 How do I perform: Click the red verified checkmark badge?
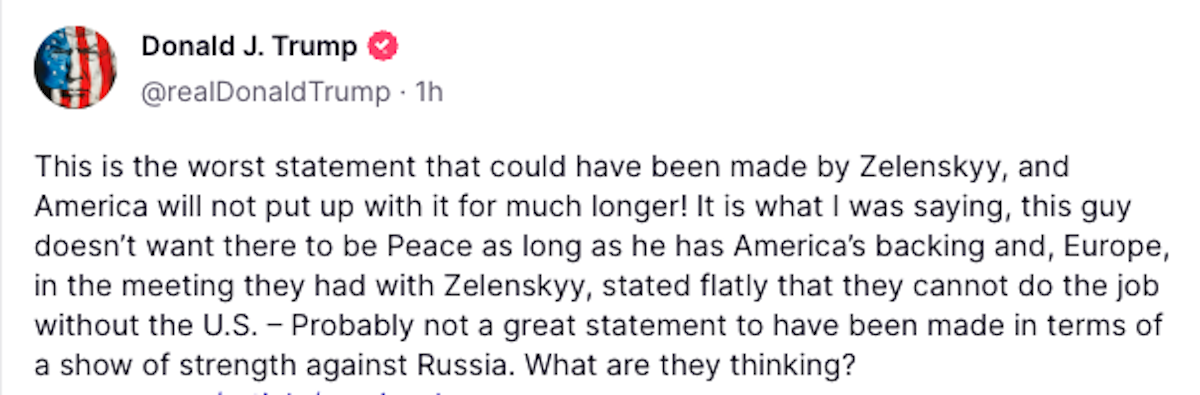coord(385,46)
